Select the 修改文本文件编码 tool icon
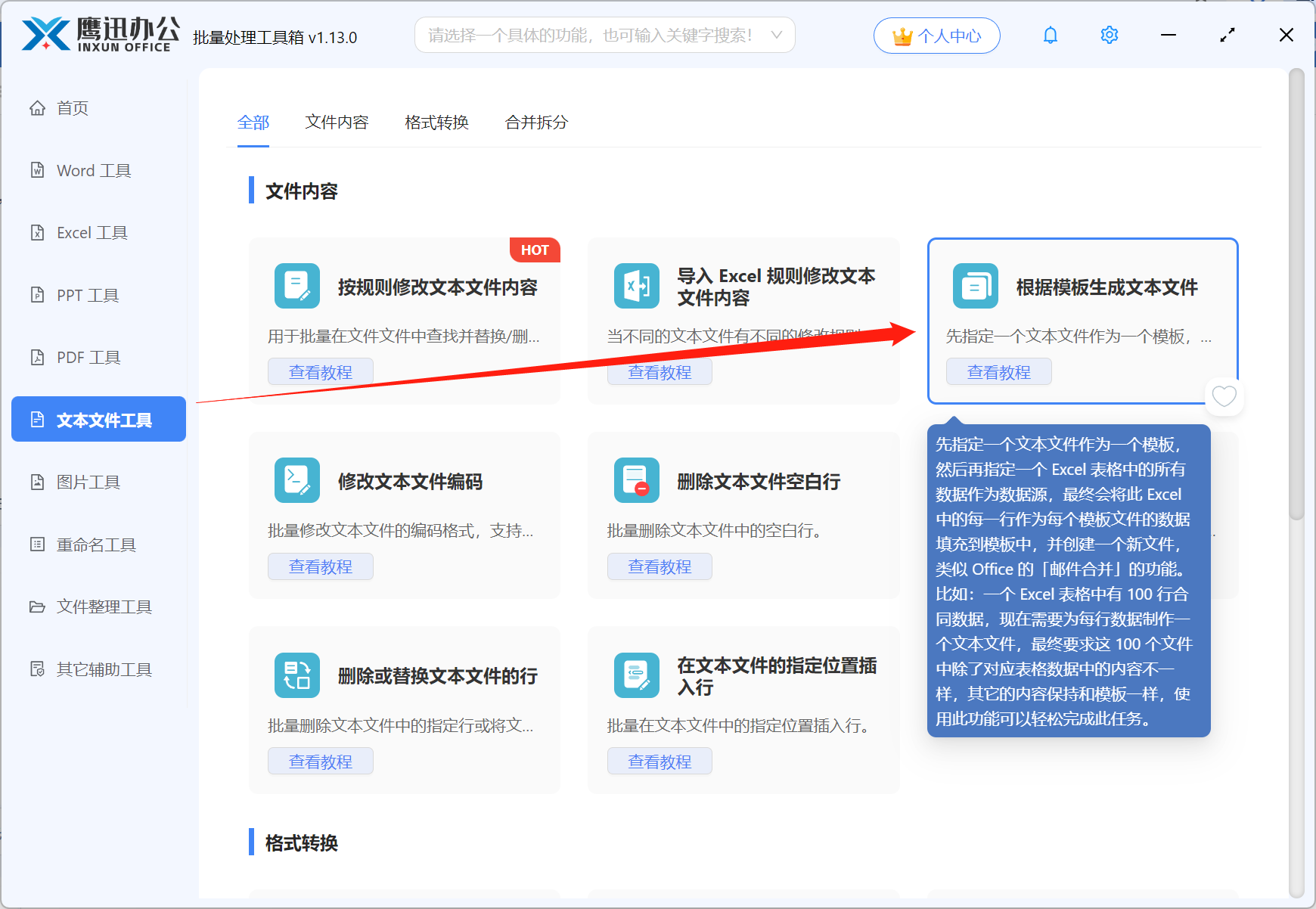This screenshot has height=909, width=1316. pos(296,480)
